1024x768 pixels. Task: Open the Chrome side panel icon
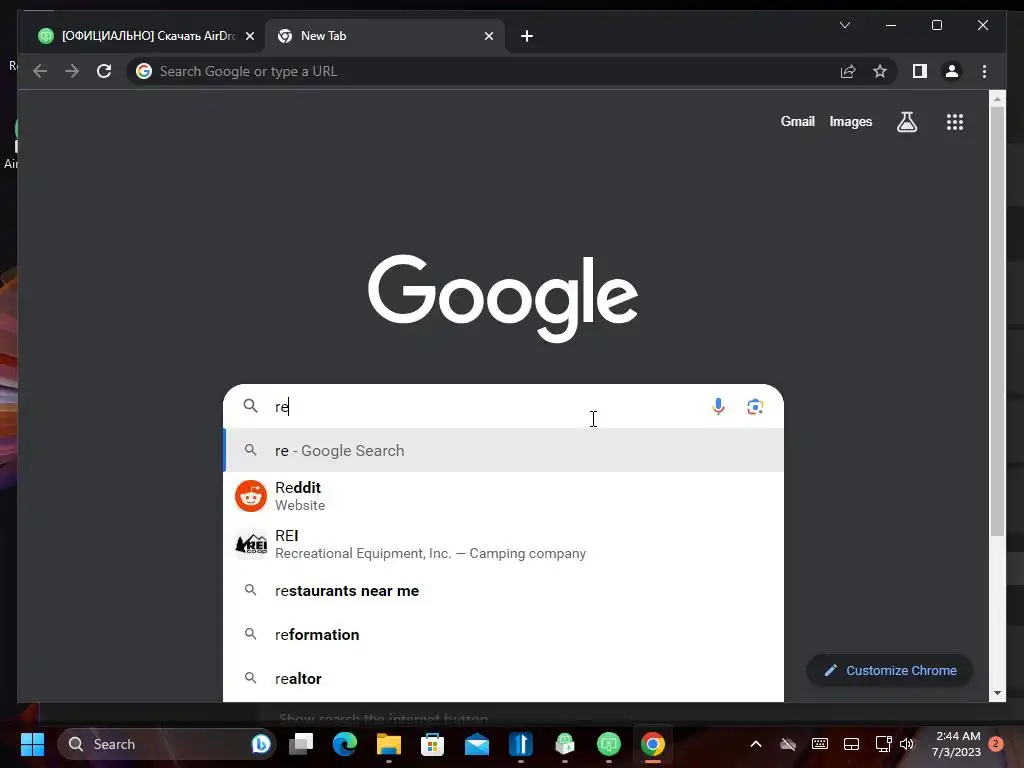point(920,71)
